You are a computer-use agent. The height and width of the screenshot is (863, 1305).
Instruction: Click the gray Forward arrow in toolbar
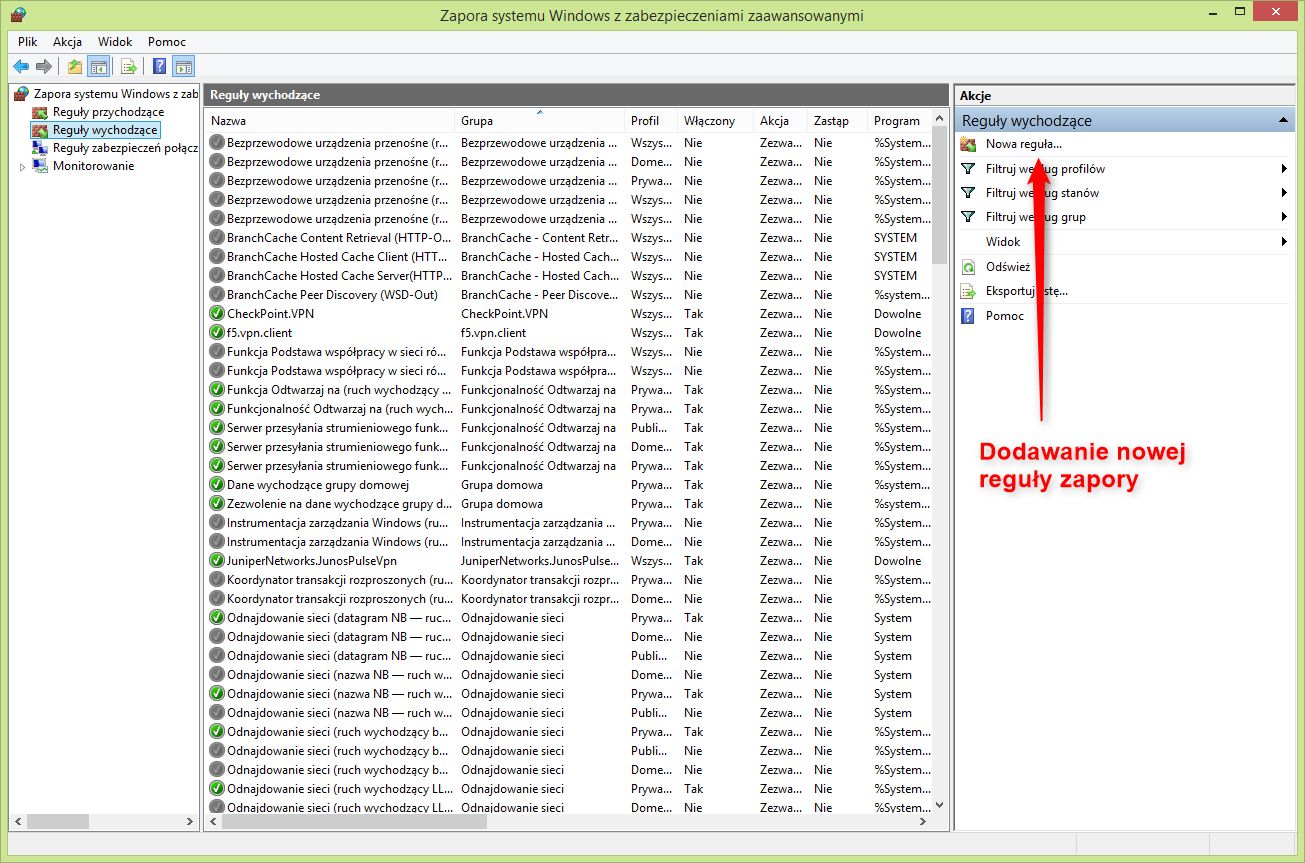(x=44, y=67)
